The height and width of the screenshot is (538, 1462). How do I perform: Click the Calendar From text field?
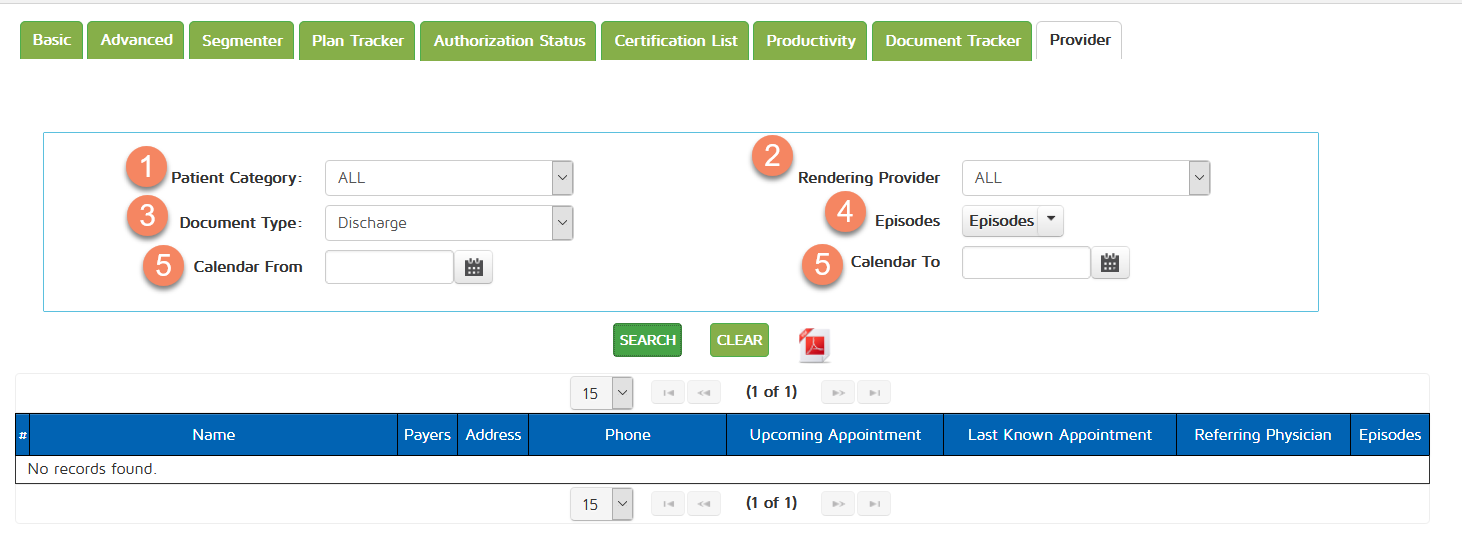click(389, 267)
